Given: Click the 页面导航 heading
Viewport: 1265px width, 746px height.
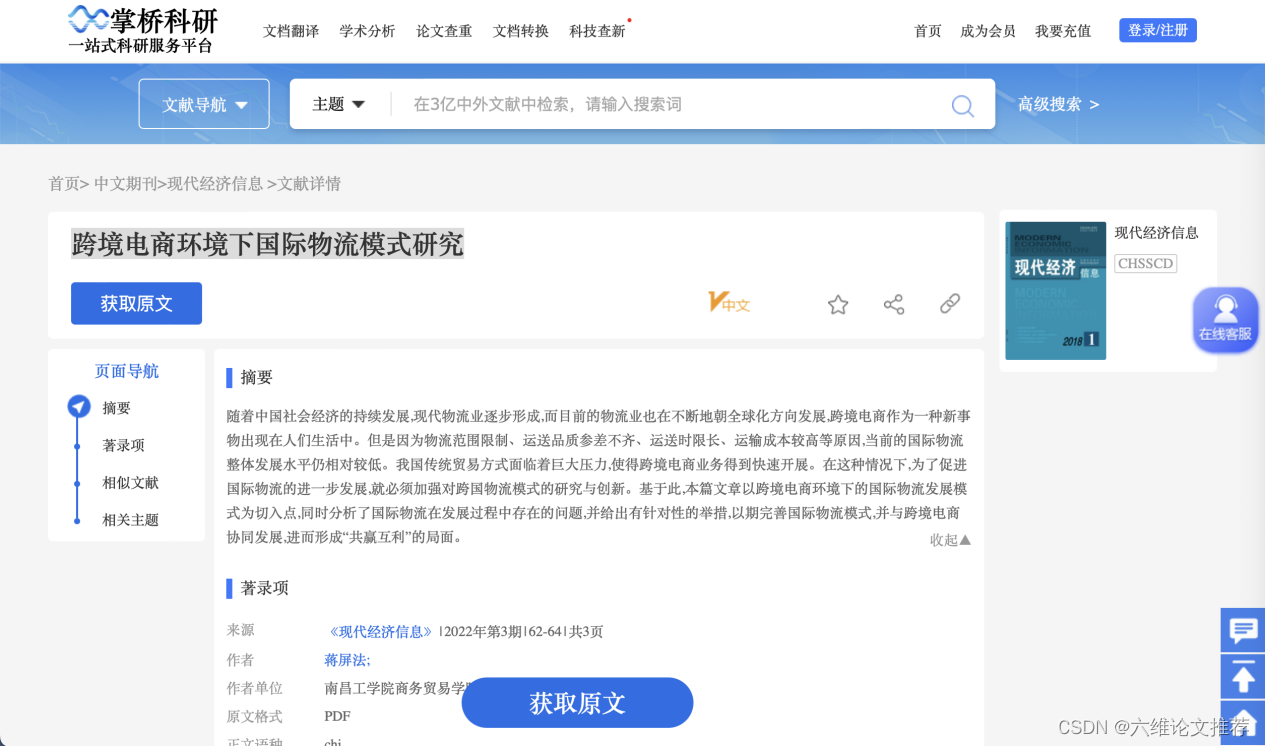Looking at the screenshot, I should [x=127, y=371].
